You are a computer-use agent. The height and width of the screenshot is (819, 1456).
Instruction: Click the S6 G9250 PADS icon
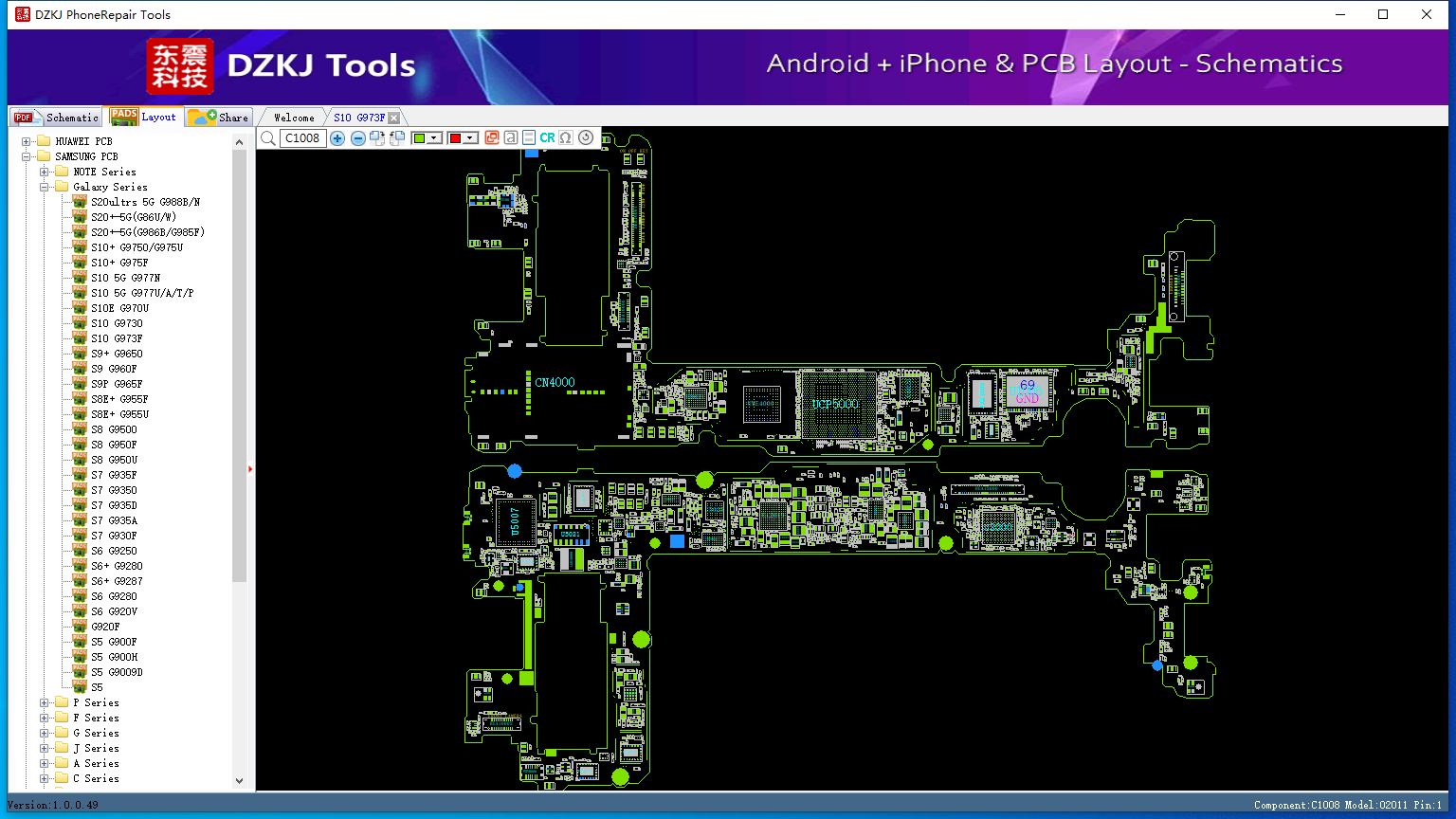coord(80,551)
